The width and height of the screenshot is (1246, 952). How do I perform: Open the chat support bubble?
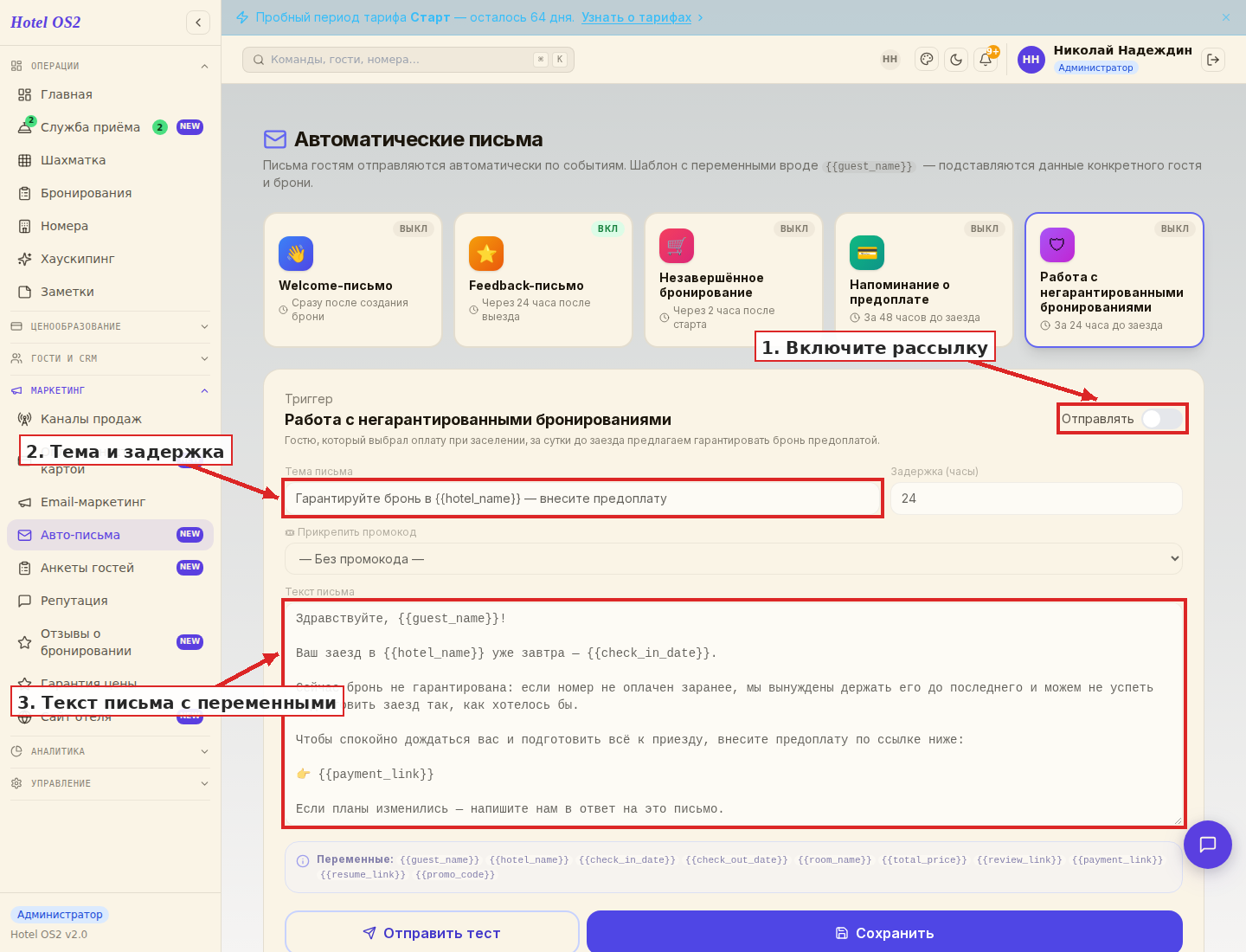click(1208, 845)
